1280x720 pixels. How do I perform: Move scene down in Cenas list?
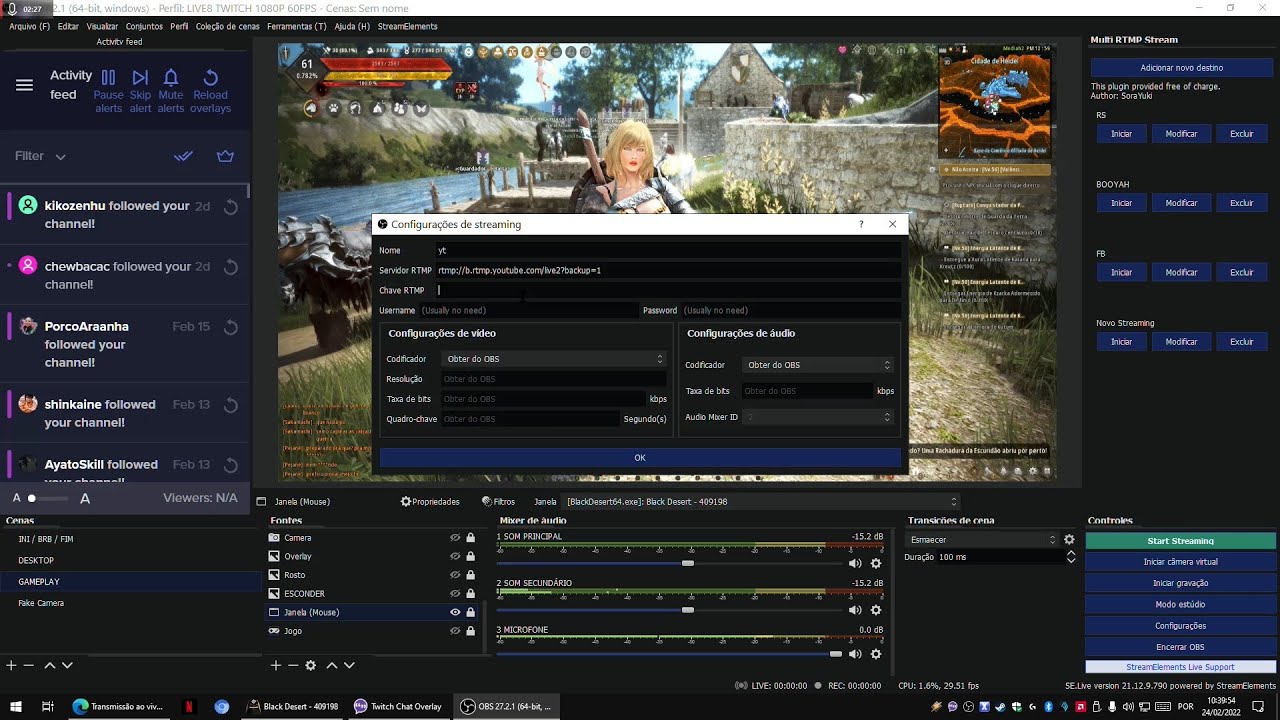pos(67,665)
